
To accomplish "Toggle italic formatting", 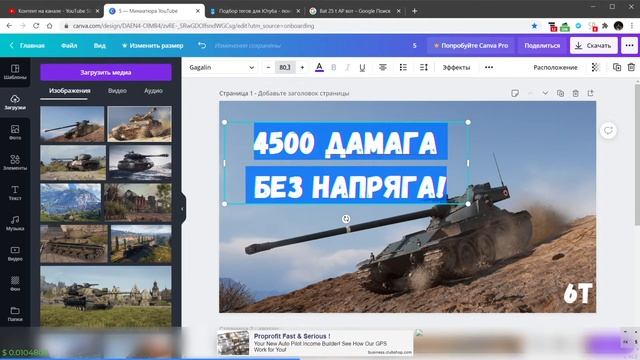I will point(347,67).
